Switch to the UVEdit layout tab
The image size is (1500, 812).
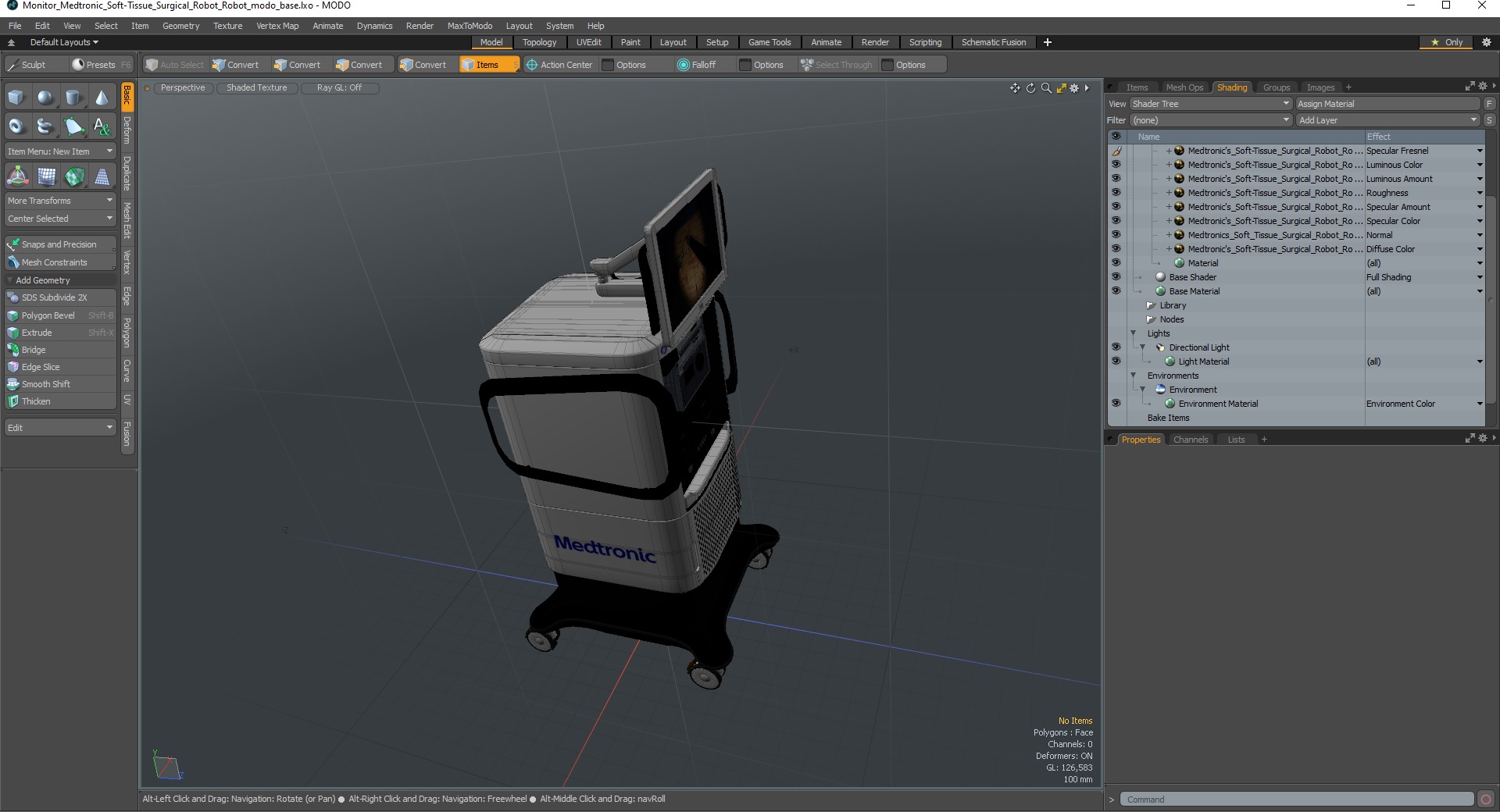[x=588, y=42]
